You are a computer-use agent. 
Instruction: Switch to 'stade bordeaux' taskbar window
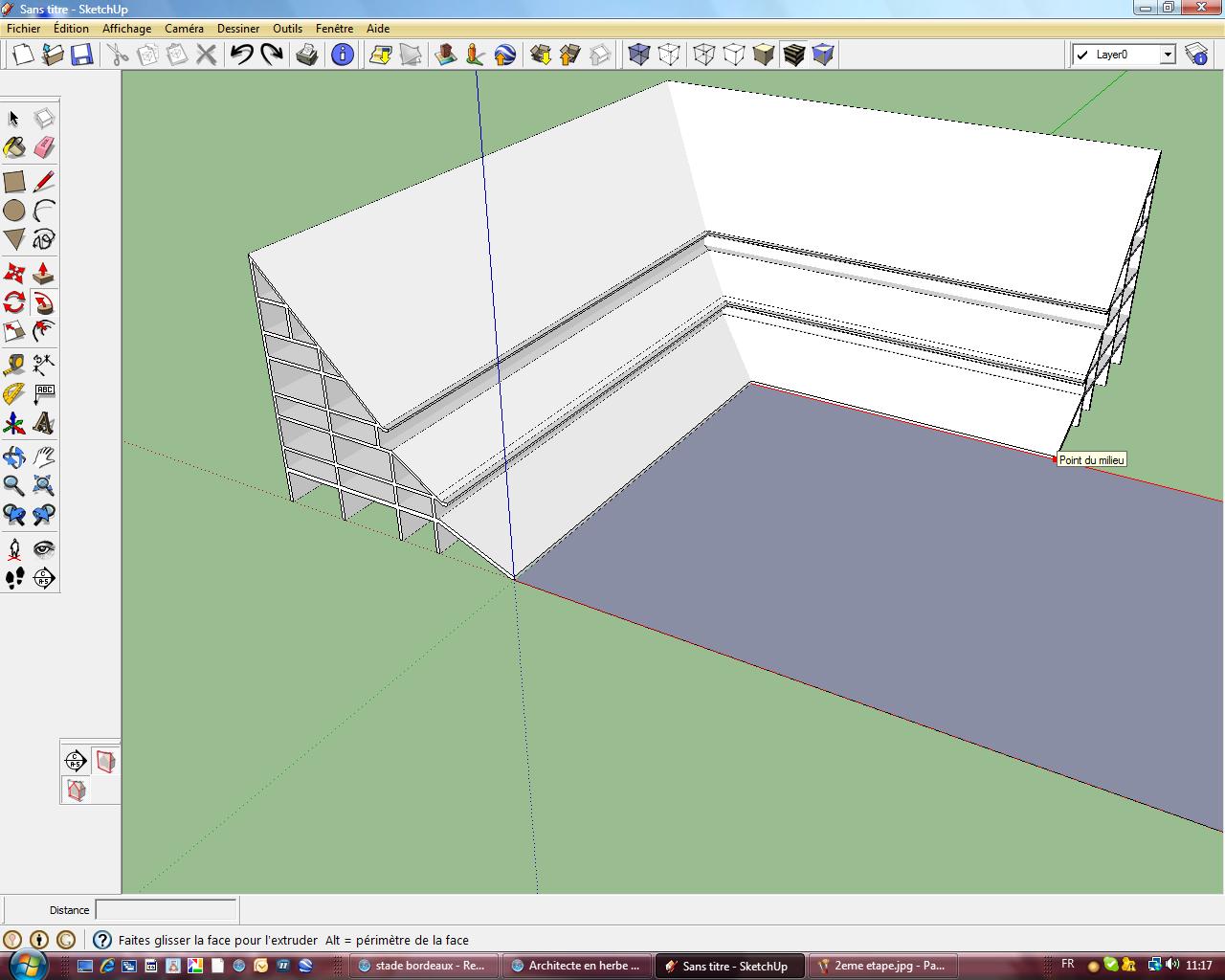[424, 966]
